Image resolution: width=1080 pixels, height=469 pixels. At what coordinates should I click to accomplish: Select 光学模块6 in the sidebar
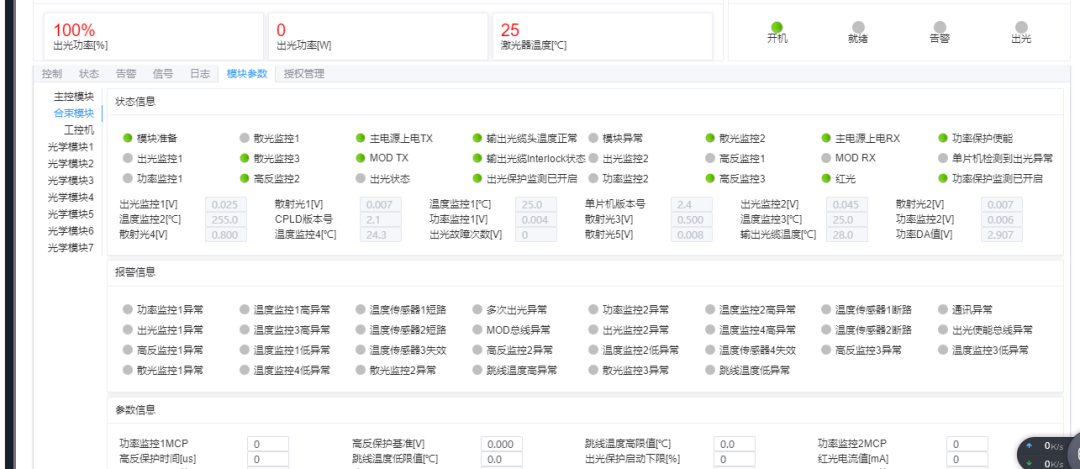tap(70, 230)
